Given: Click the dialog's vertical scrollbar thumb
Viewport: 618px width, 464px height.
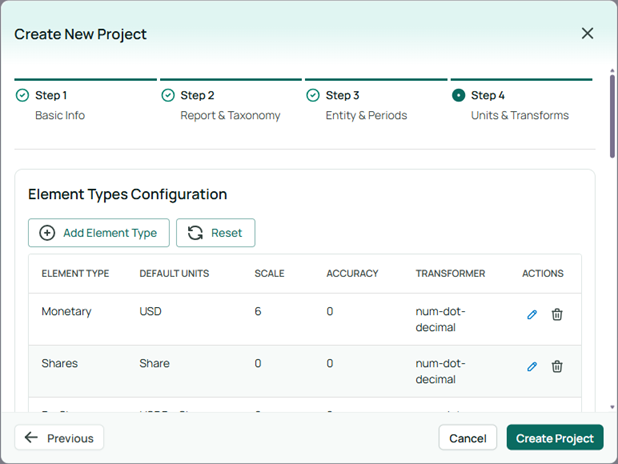Looking at the screenshot, I should [x=612, y=116].
